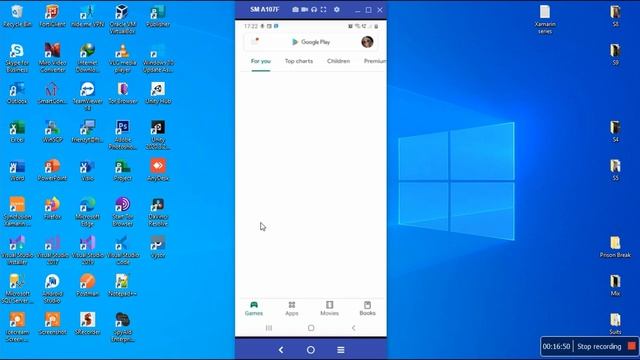This screenshot has width=640, height=360.
Task: Select the WinSCP desktop icon
Action: pyautogui.click(x=52, y=131)
